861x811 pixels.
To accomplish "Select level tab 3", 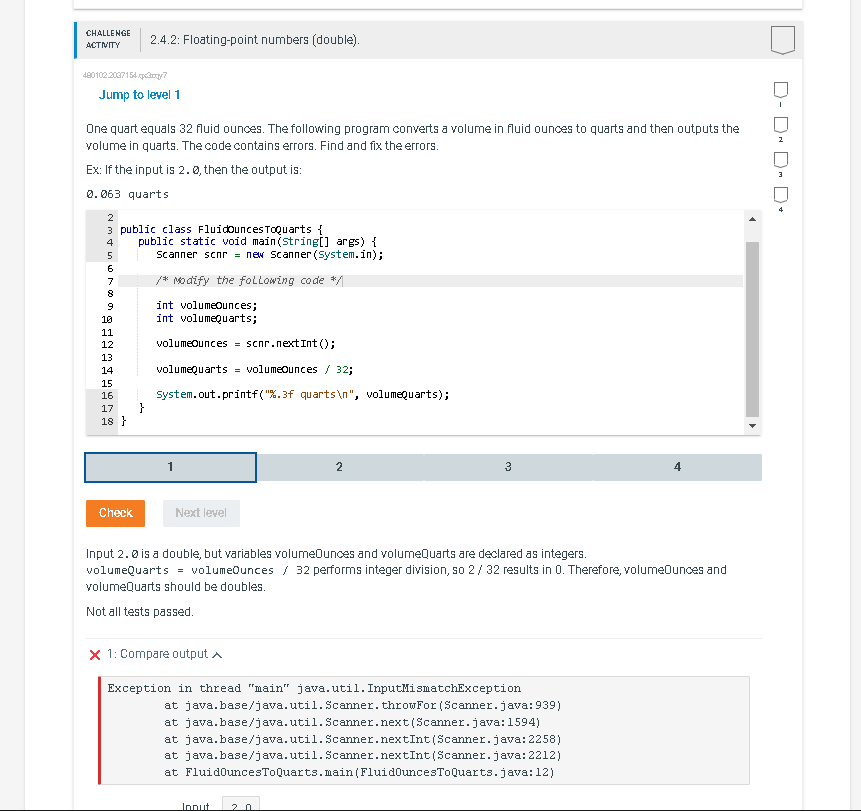I will point(508,467).
